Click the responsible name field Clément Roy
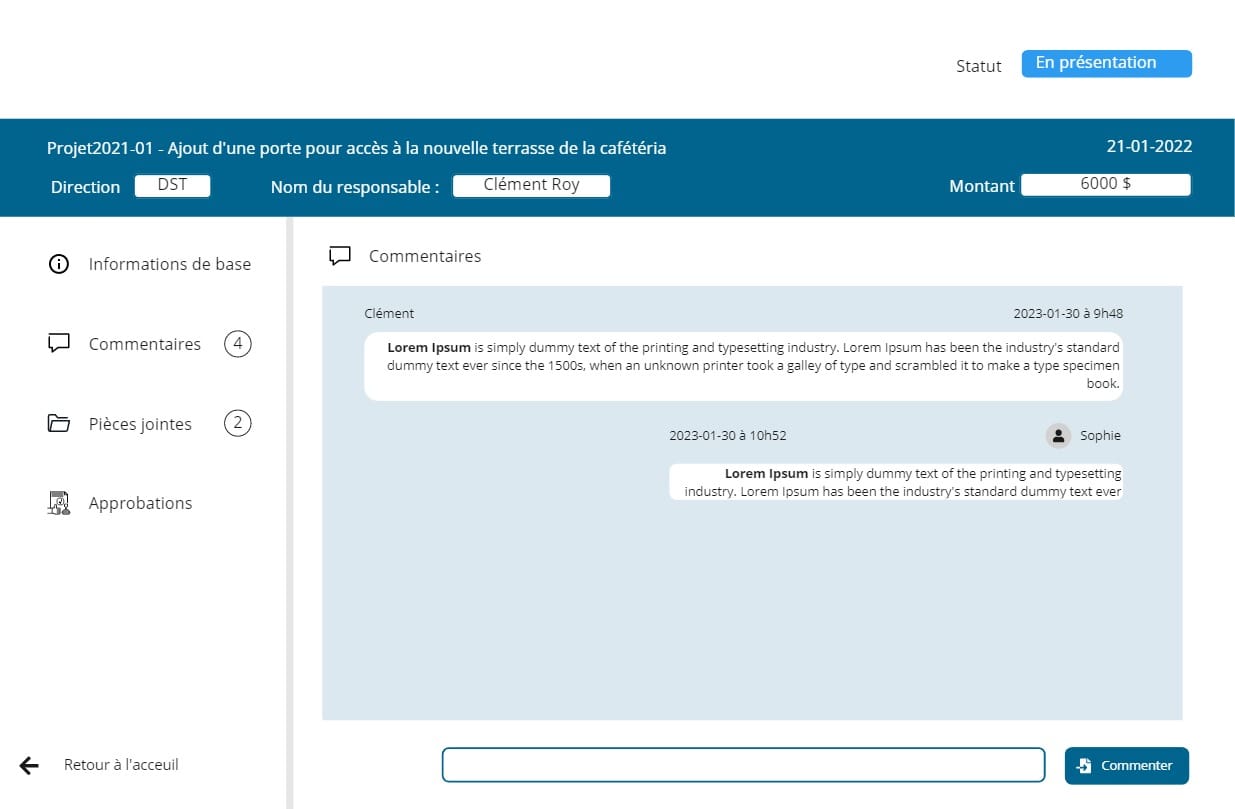The width and height of the screenshot is (1235, 809). click(x=531, y=186)
